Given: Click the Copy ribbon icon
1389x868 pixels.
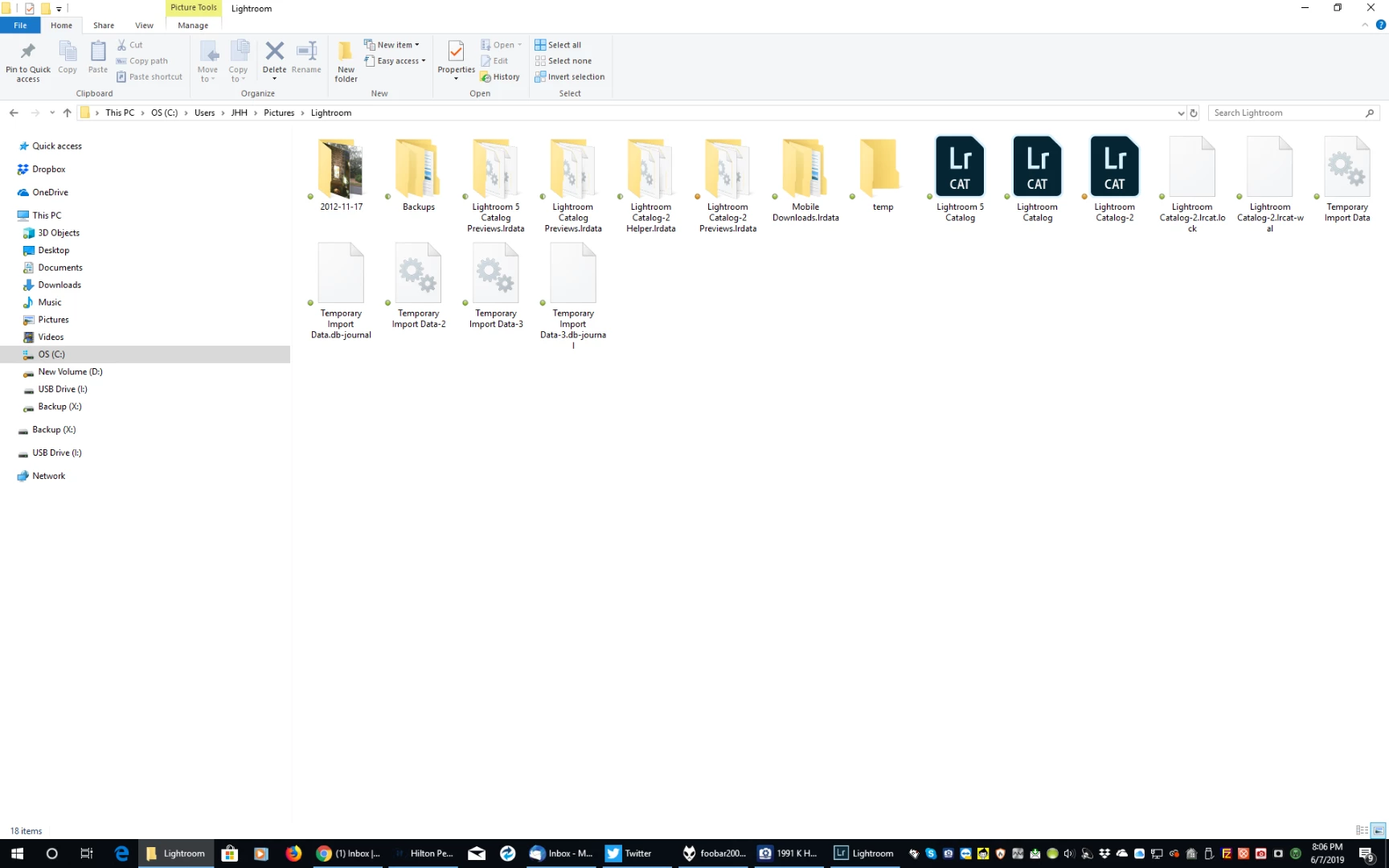Looking at the screenshot, I should click(x=68, y=58).
